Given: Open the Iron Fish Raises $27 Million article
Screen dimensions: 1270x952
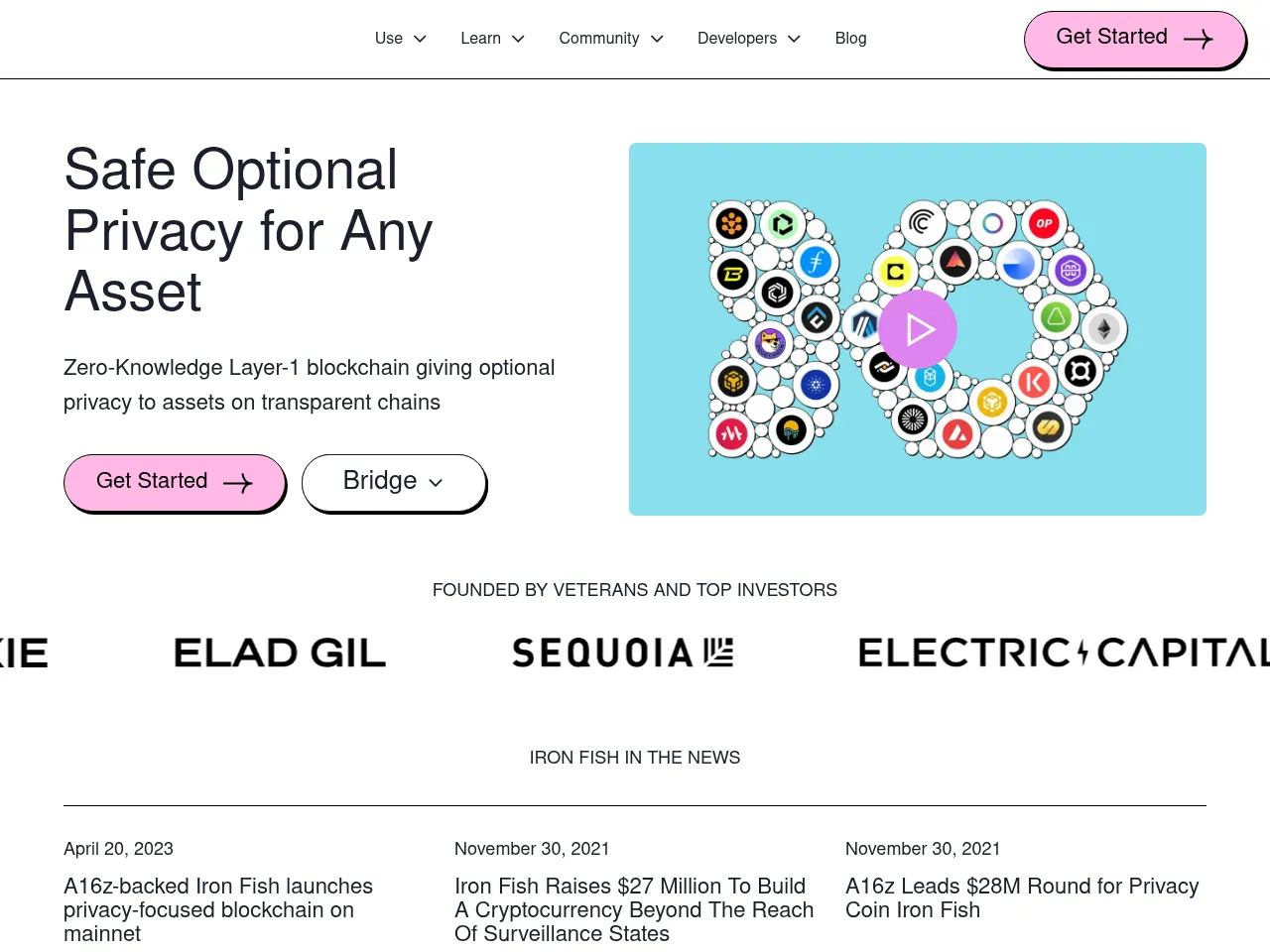Looking at the screenshot, I should click(634, 909).
